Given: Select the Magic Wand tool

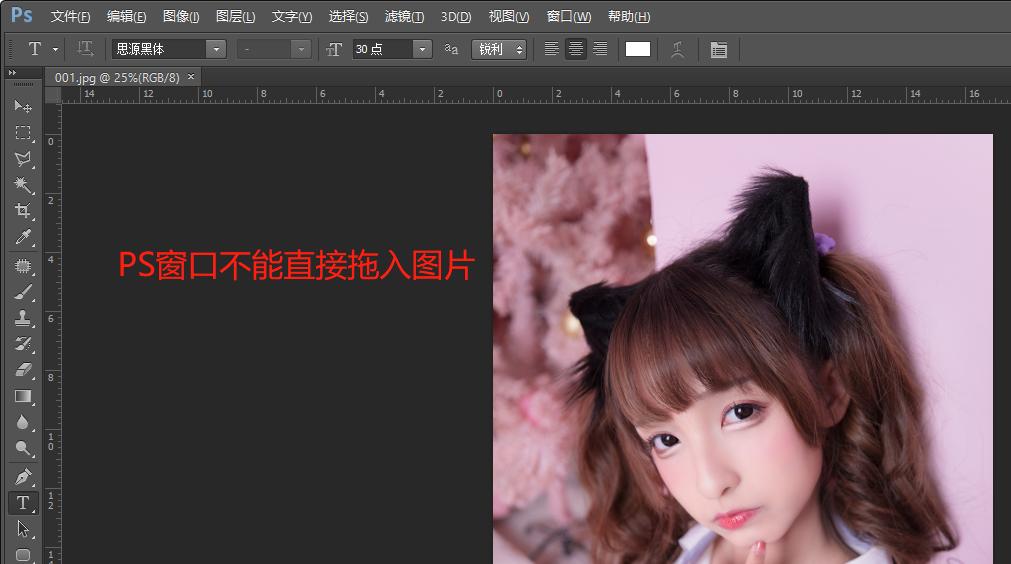Looking at the screenshot, I should [x=23, y=185].
